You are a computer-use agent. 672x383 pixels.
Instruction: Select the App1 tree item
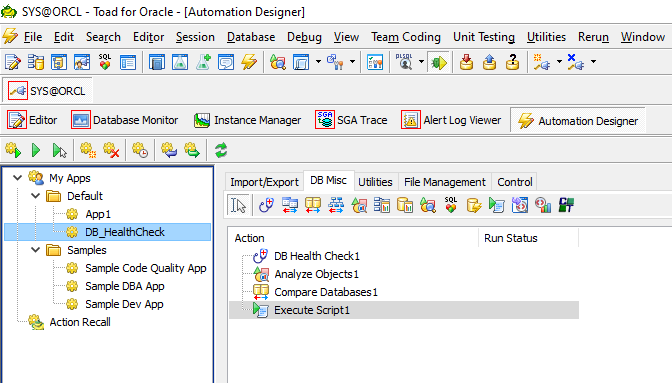[98, 214]
